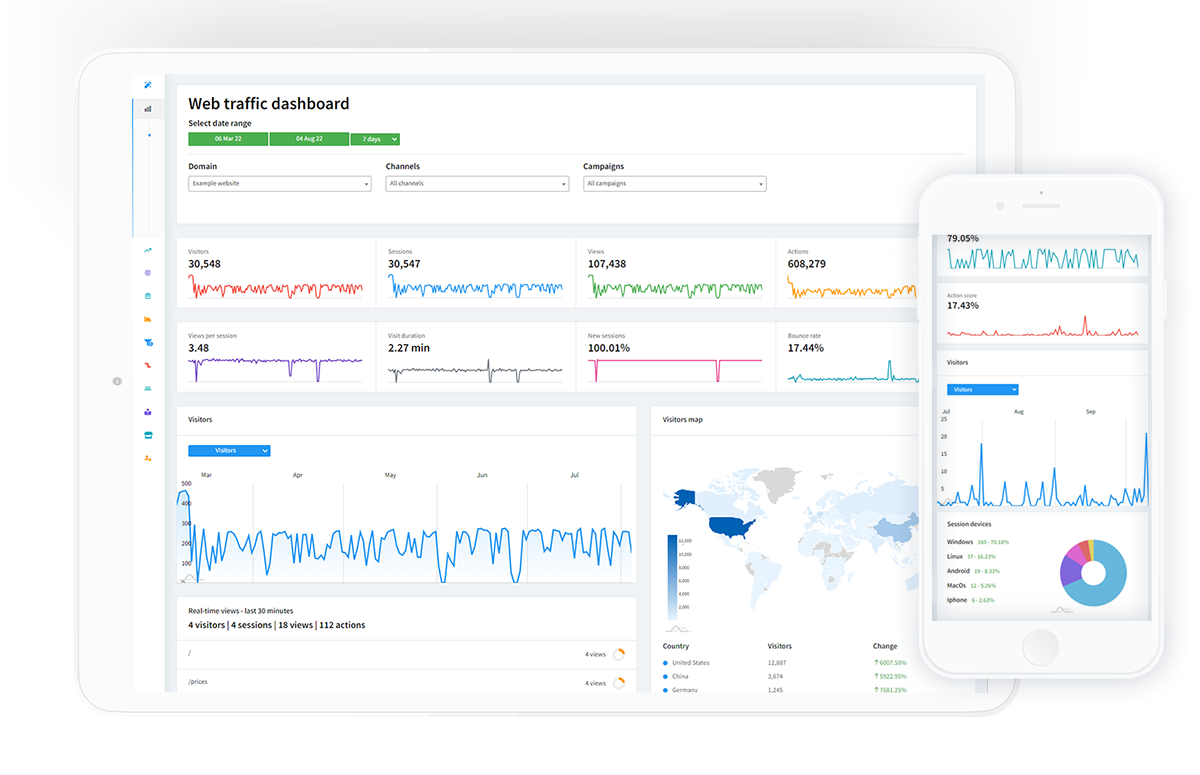Expand the All campaigns dropdown
1200x775 pixels.
(x=675, y=184)
